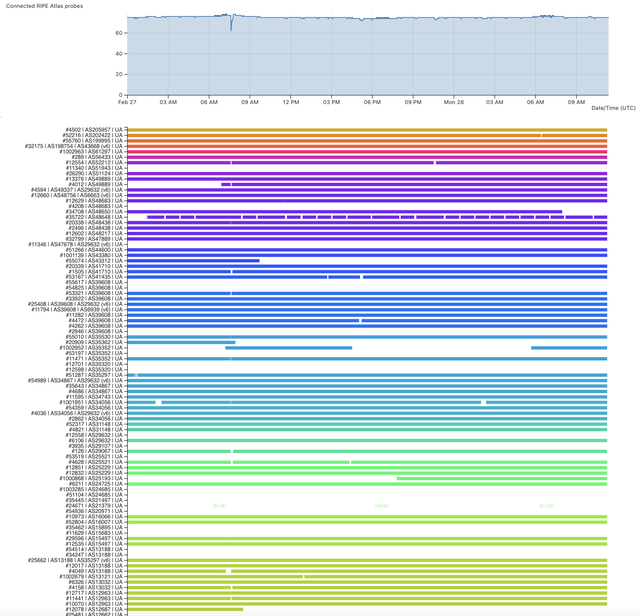This screenshot has height=616, width=640.
Task: Click probe label '#12535 | AS15497 | UA'
Action: tap(94, 544)
